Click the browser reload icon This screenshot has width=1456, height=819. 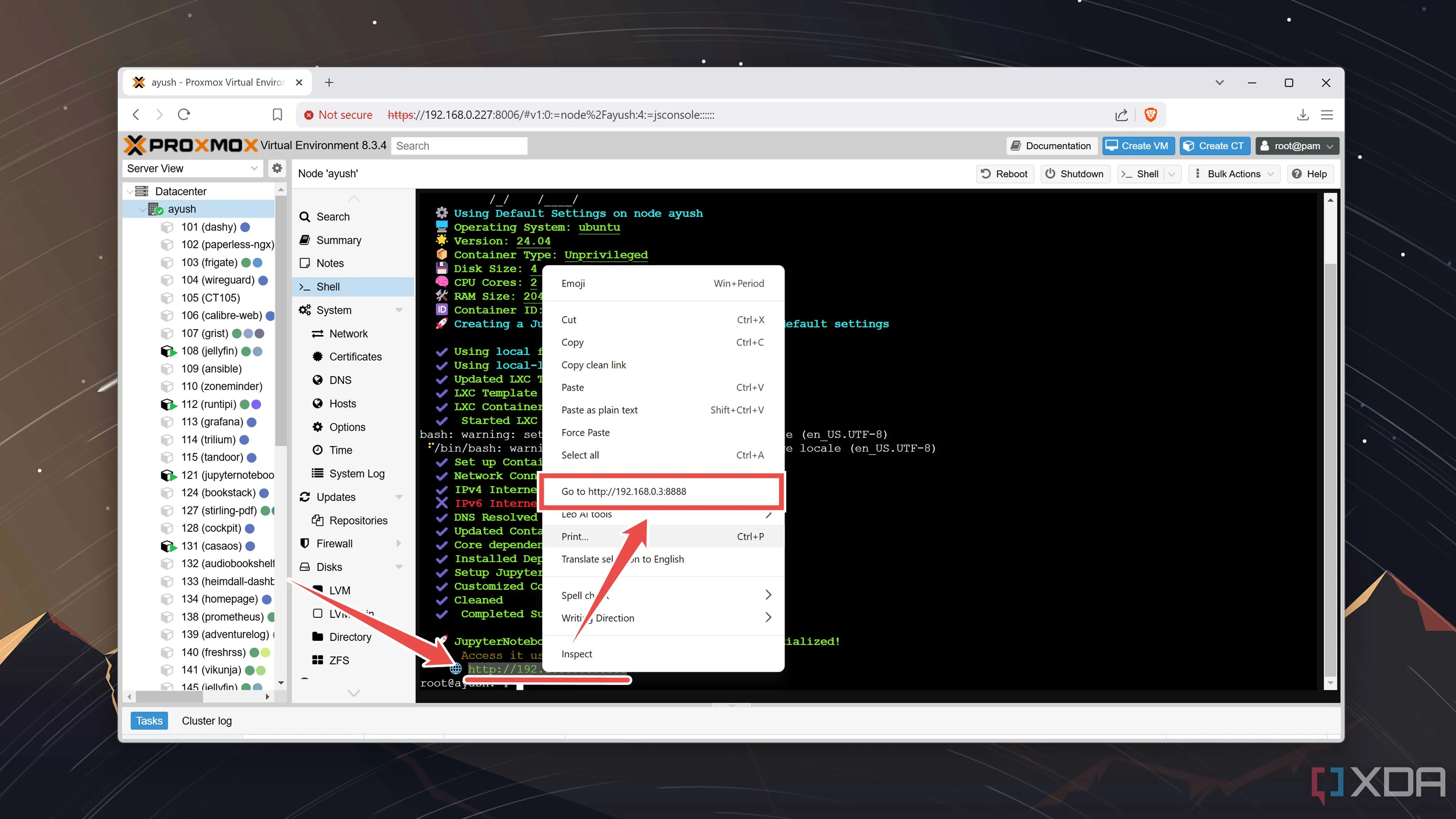184,115
